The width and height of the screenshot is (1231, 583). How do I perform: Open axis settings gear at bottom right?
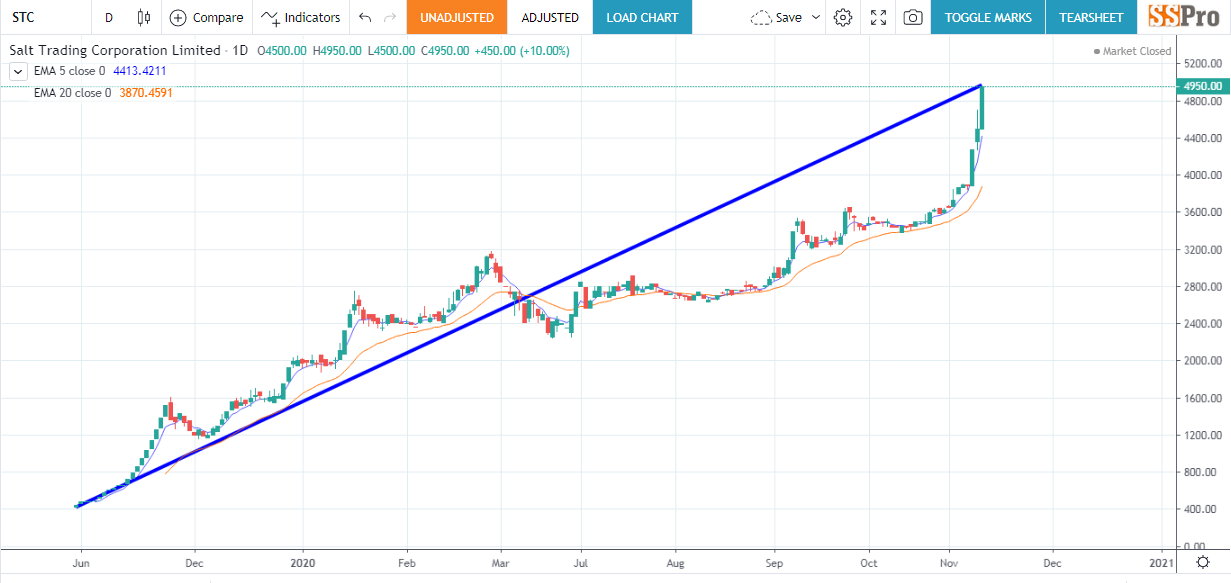(1203, 561)
